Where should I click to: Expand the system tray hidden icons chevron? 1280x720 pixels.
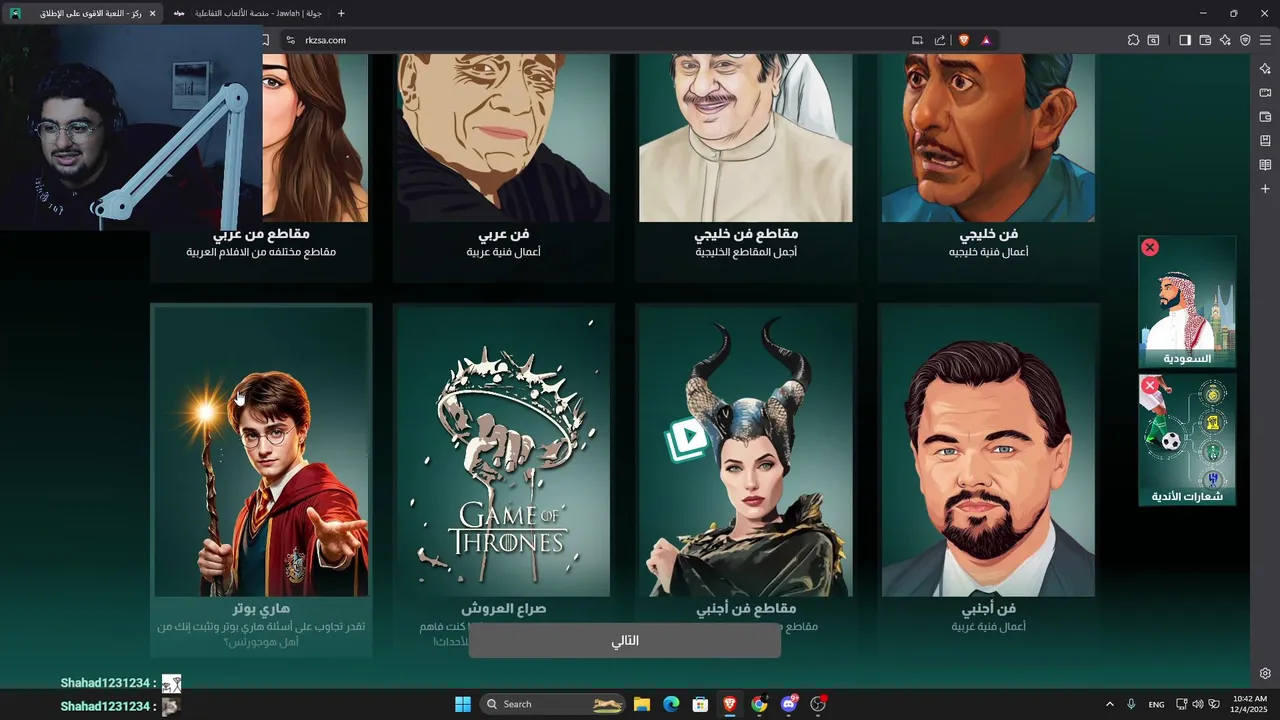[1109, 704]
